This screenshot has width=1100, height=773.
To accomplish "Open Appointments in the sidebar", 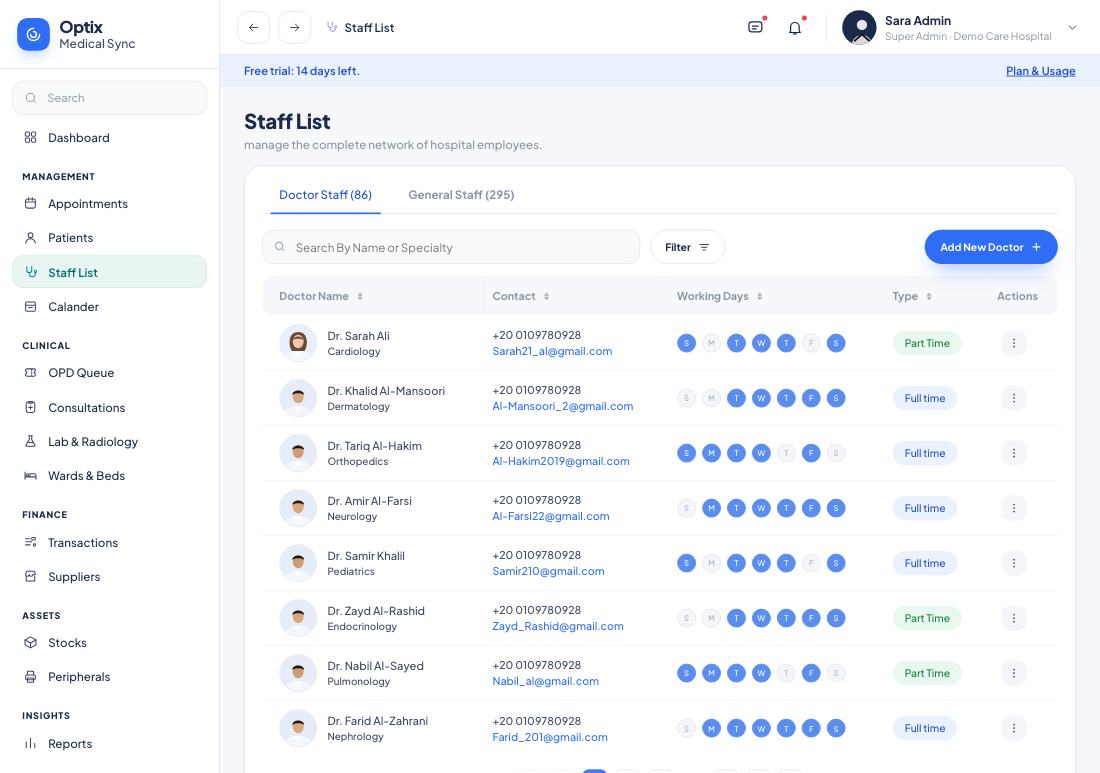I will (x=109, y=203).
